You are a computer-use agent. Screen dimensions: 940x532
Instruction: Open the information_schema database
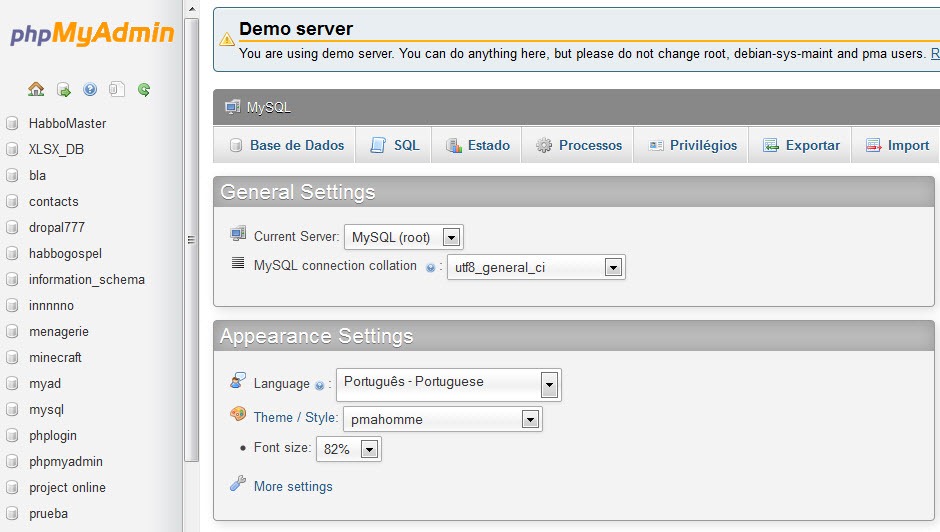tap(87, 279)
